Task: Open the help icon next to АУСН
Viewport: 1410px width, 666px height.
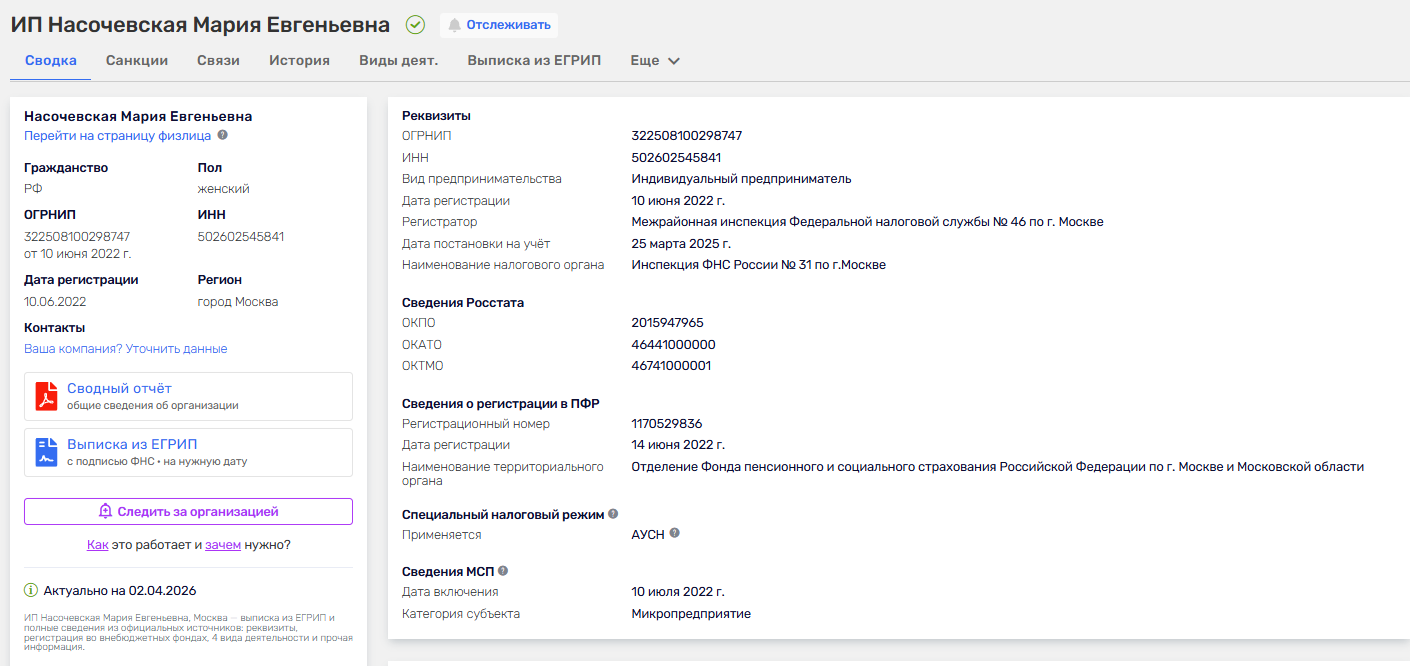Action: coord(674,533)
